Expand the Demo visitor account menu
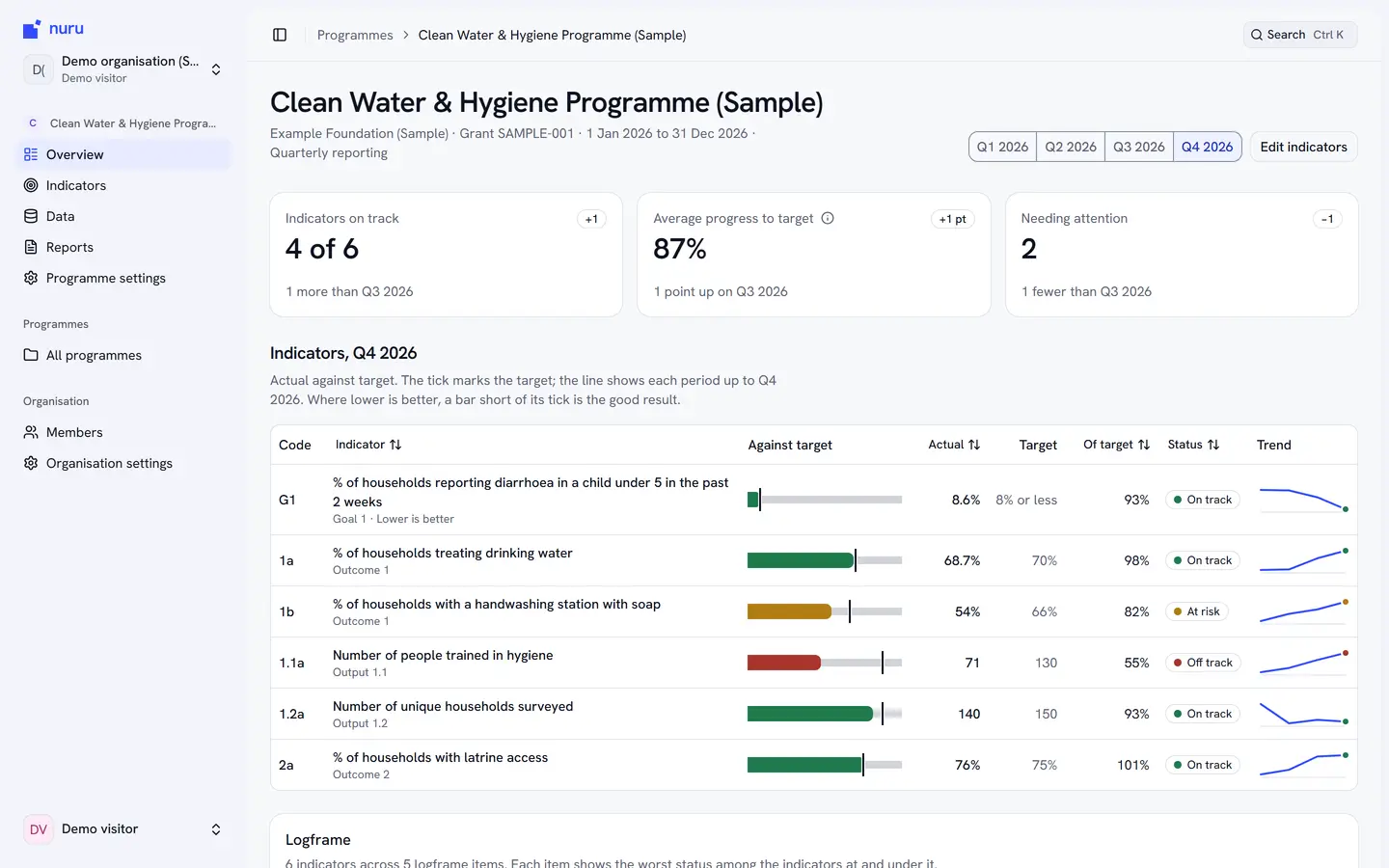Image resolution: width=1389 pixels, height=868 pixels. (x=123, y=829)
